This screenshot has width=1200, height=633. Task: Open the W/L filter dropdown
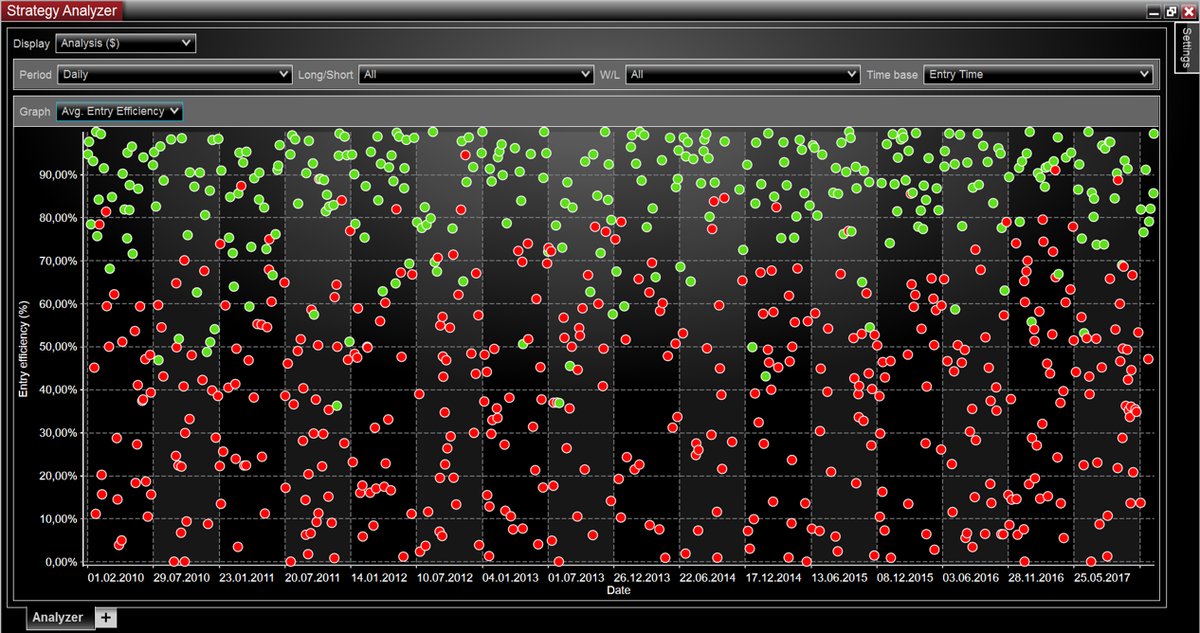pos(743,75)
